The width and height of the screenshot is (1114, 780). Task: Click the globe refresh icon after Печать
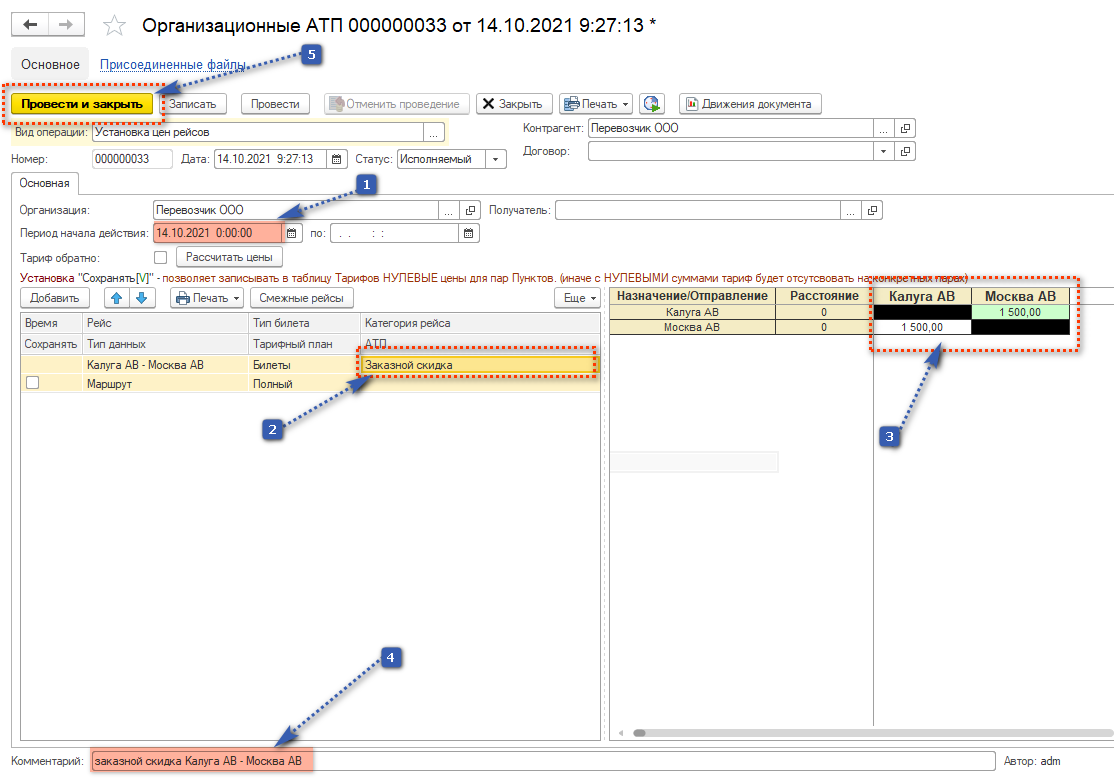[652, 104]
